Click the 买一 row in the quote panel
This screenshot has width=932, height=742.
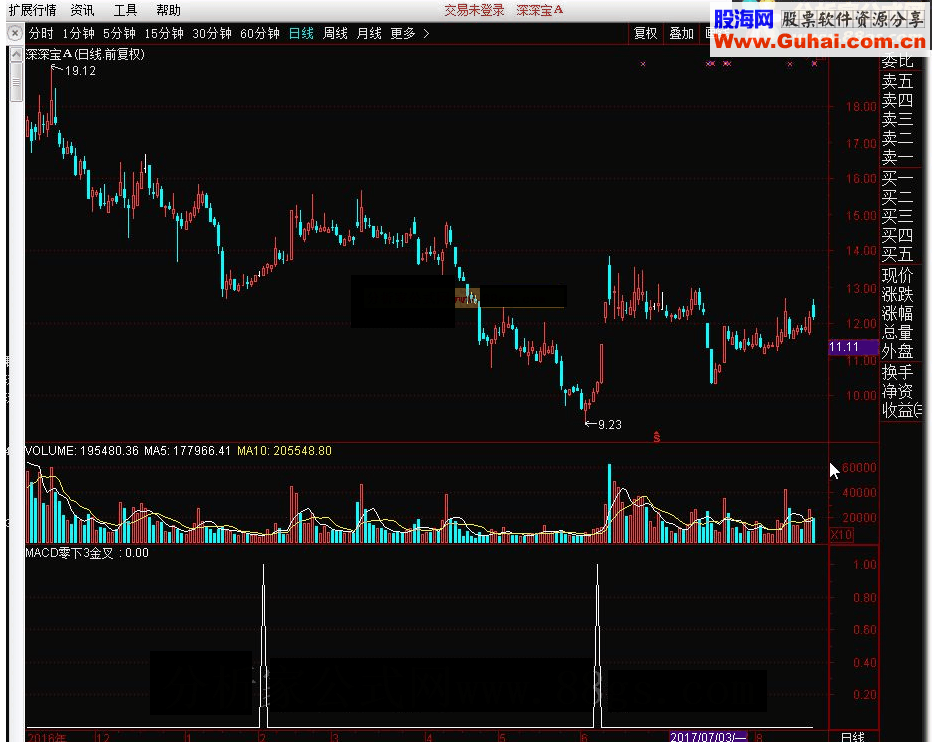point(897,178)
